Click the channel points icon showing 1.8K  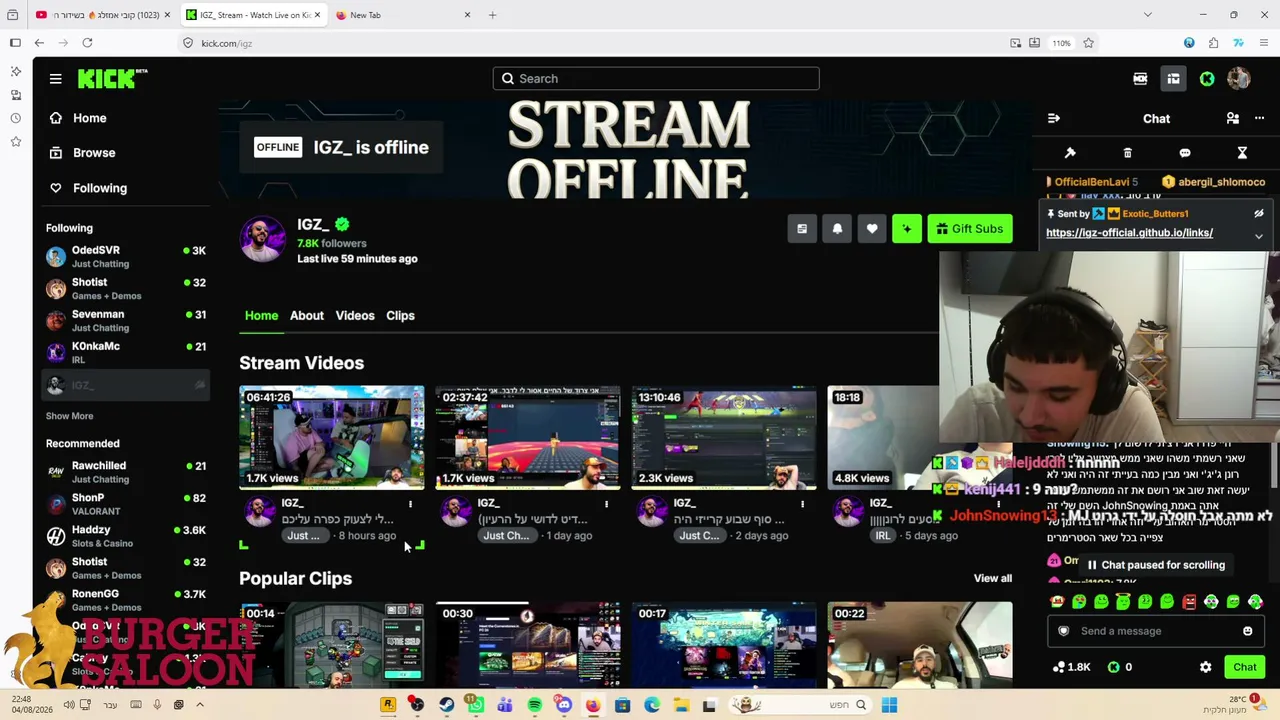click(x=1072, y=667)
